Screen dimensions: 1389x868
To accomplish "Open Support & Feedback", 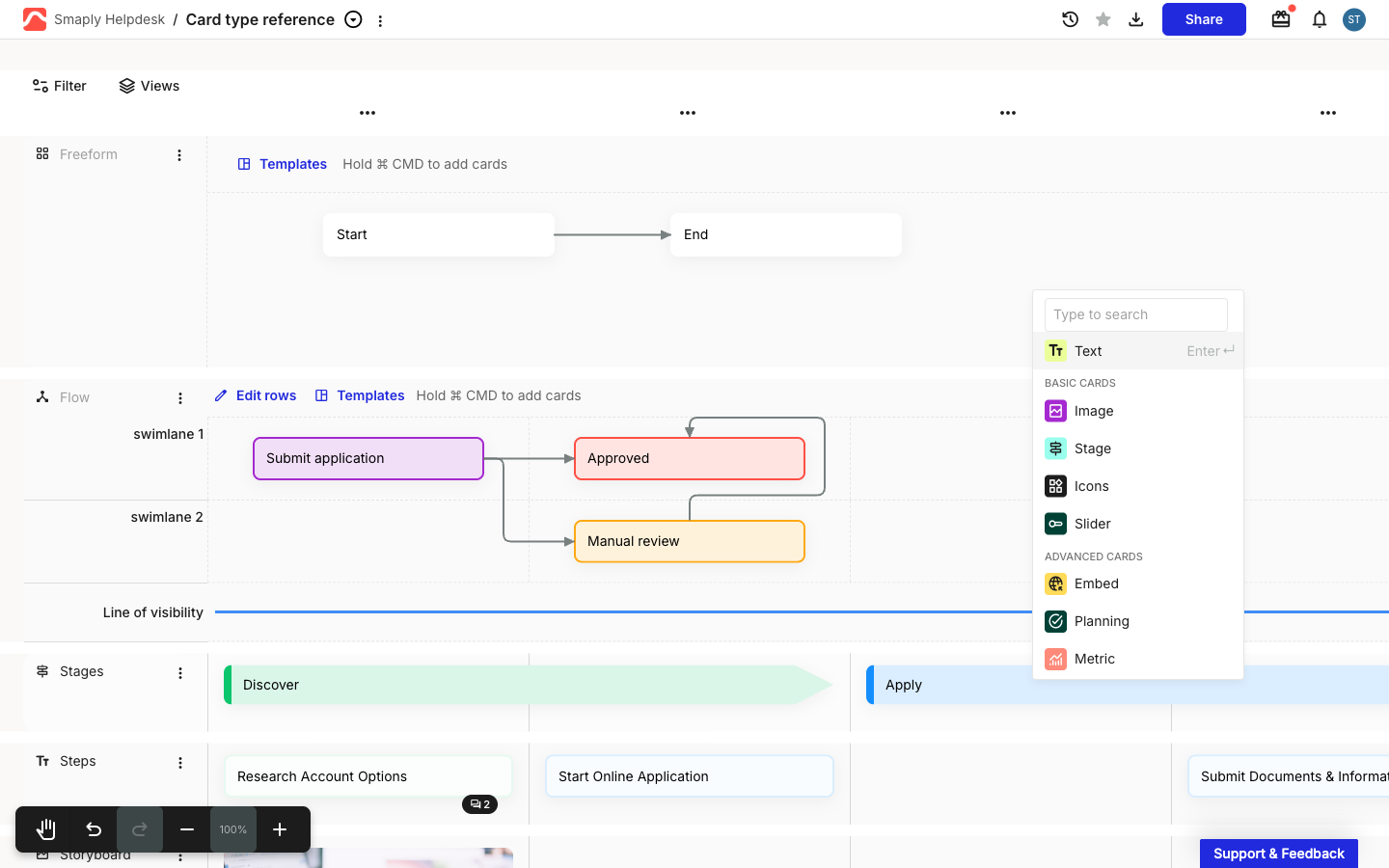I will pyautogui.click(x=1279, y=854).
